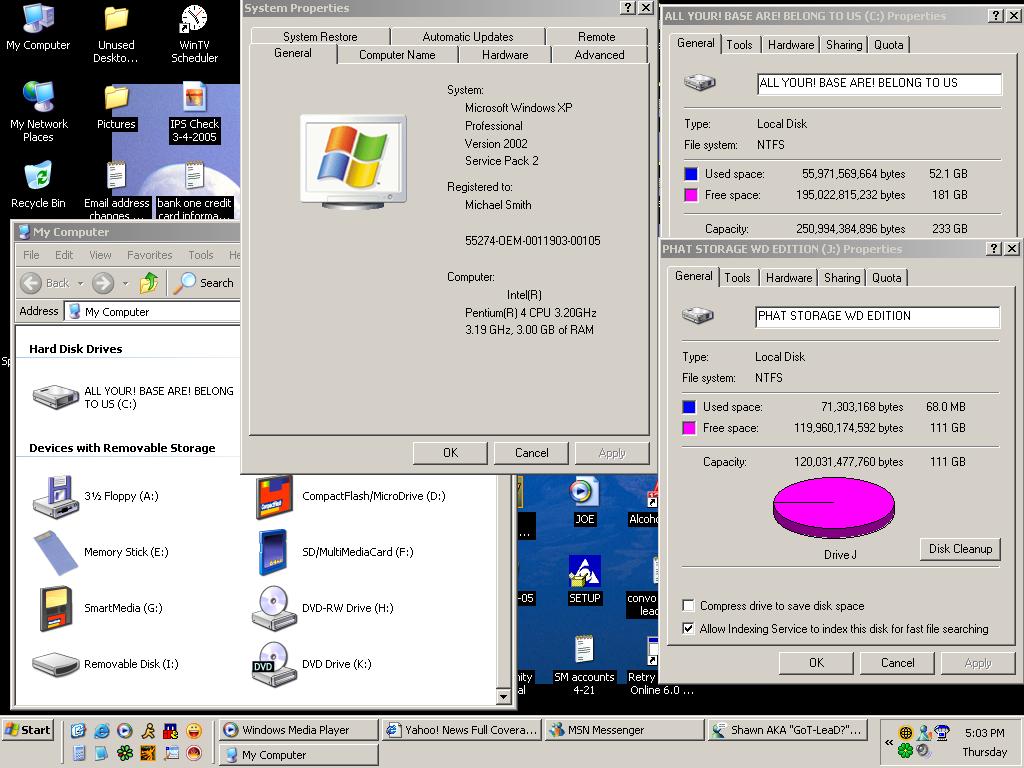Select the WinTV Scheduler desktop shortcut
Screen dimensions: 1024x768
point(194,34)
